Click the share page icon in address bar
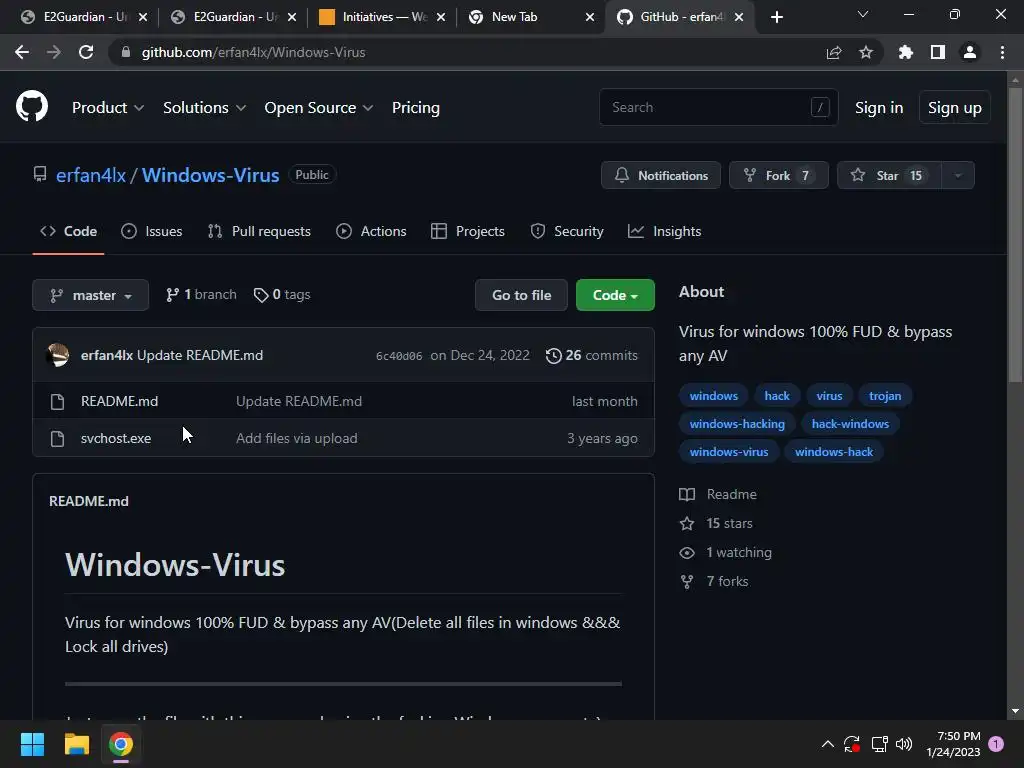This screenshot has width=1024, height=768. [834, 52]
